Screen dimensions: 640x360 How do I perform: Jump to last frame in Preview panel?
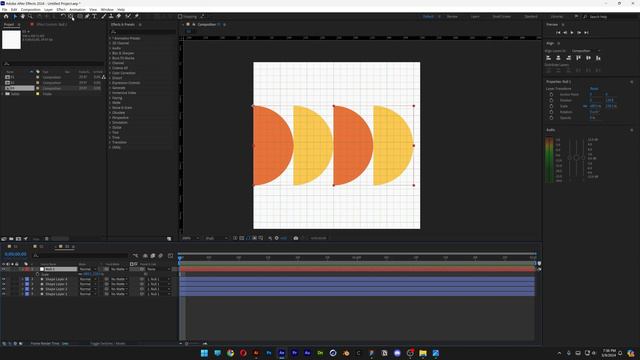click(586, 32)
